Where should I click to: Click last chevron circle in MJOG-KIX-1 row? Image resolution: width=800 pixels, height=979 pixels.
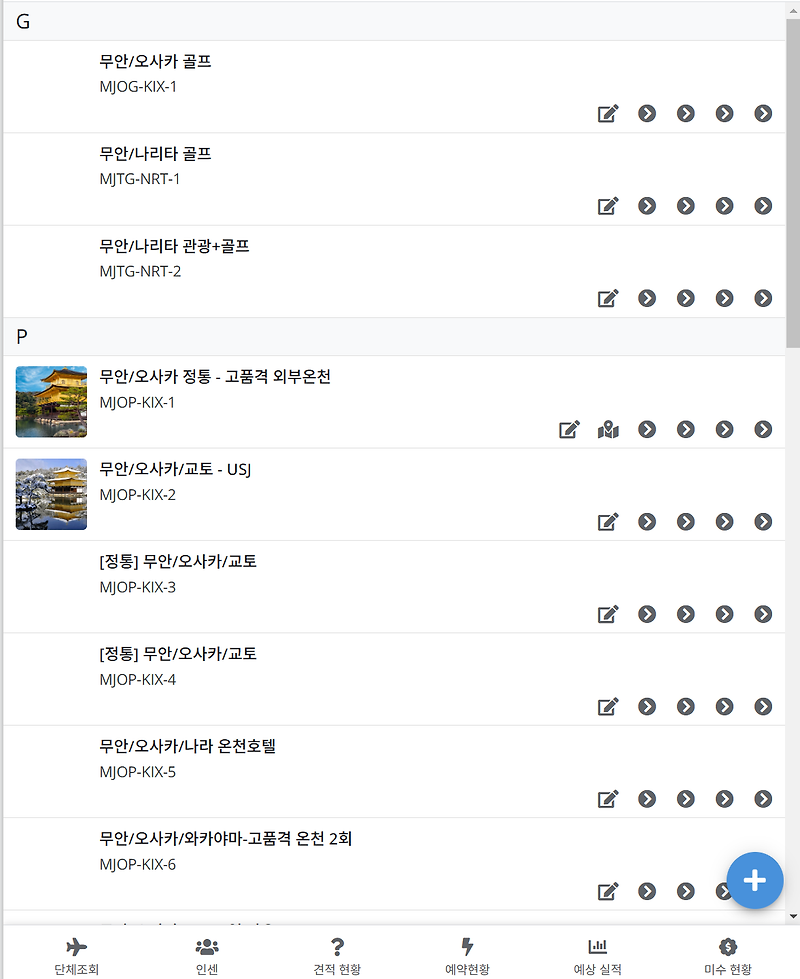[x=763, y=114]
